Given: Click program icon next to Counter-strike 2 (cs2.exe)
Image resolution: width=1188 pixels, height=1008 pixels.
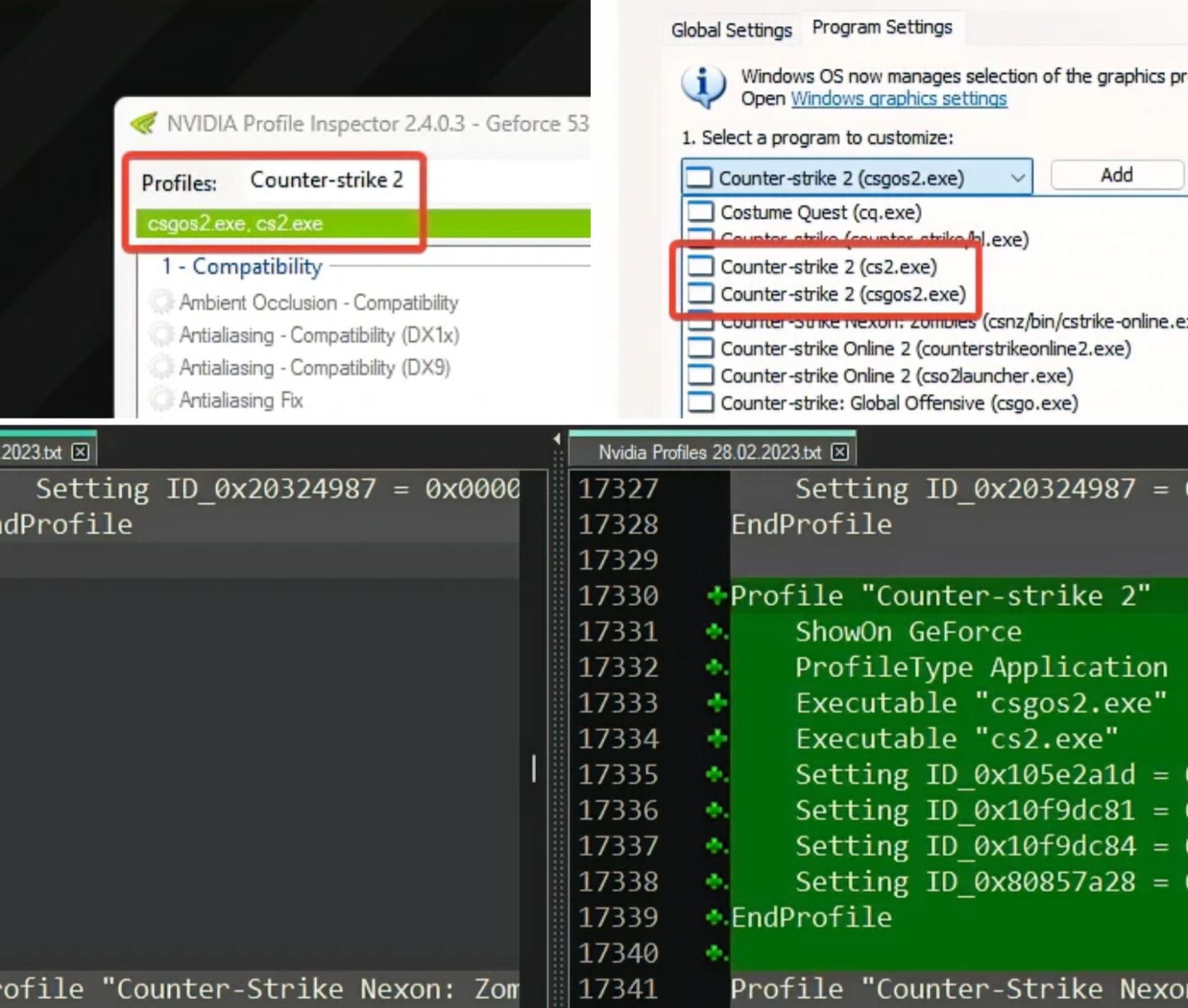Looking at the screenshot, I should click(700, 266).
